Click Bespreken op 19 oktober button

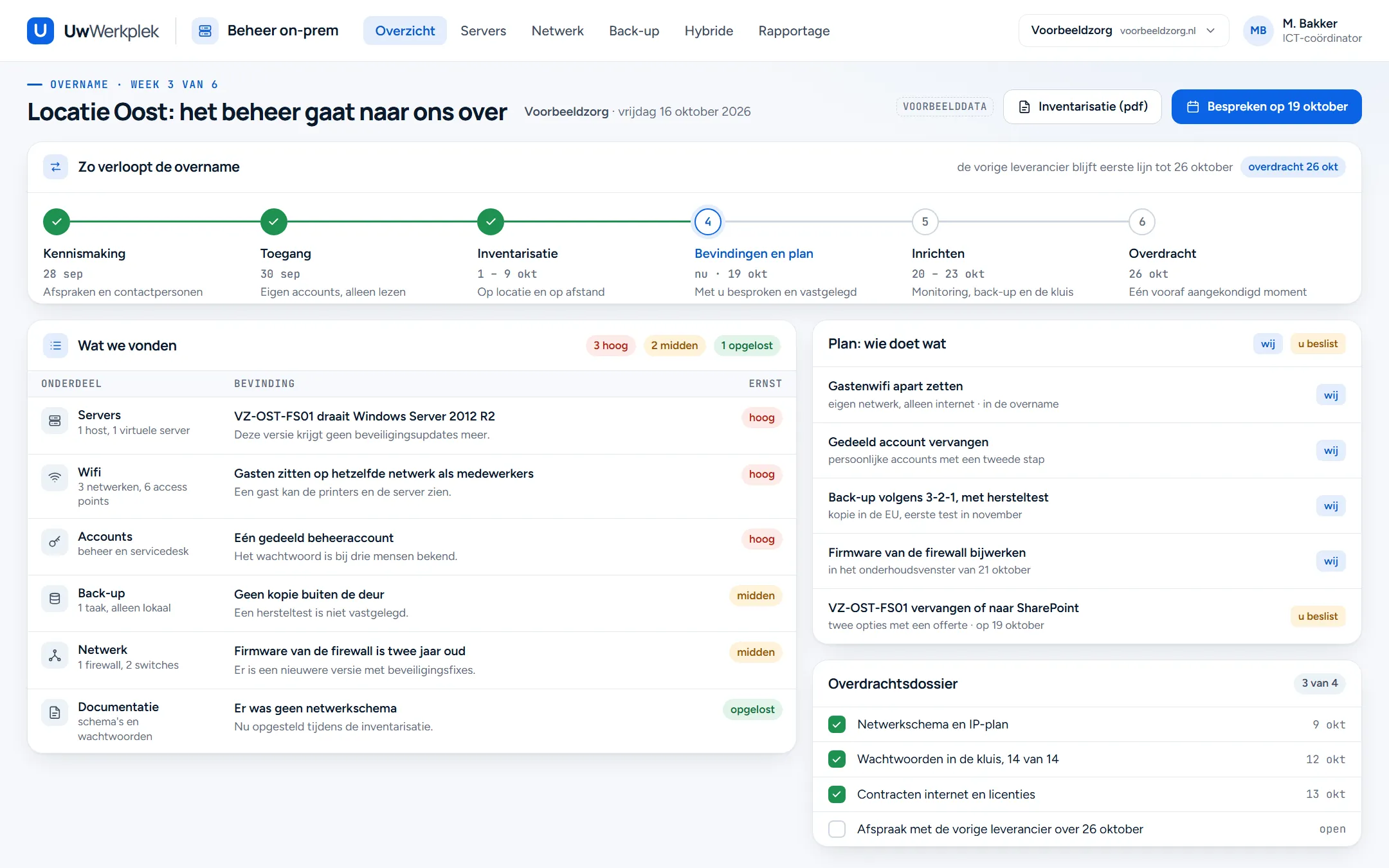click(1266, 107)
